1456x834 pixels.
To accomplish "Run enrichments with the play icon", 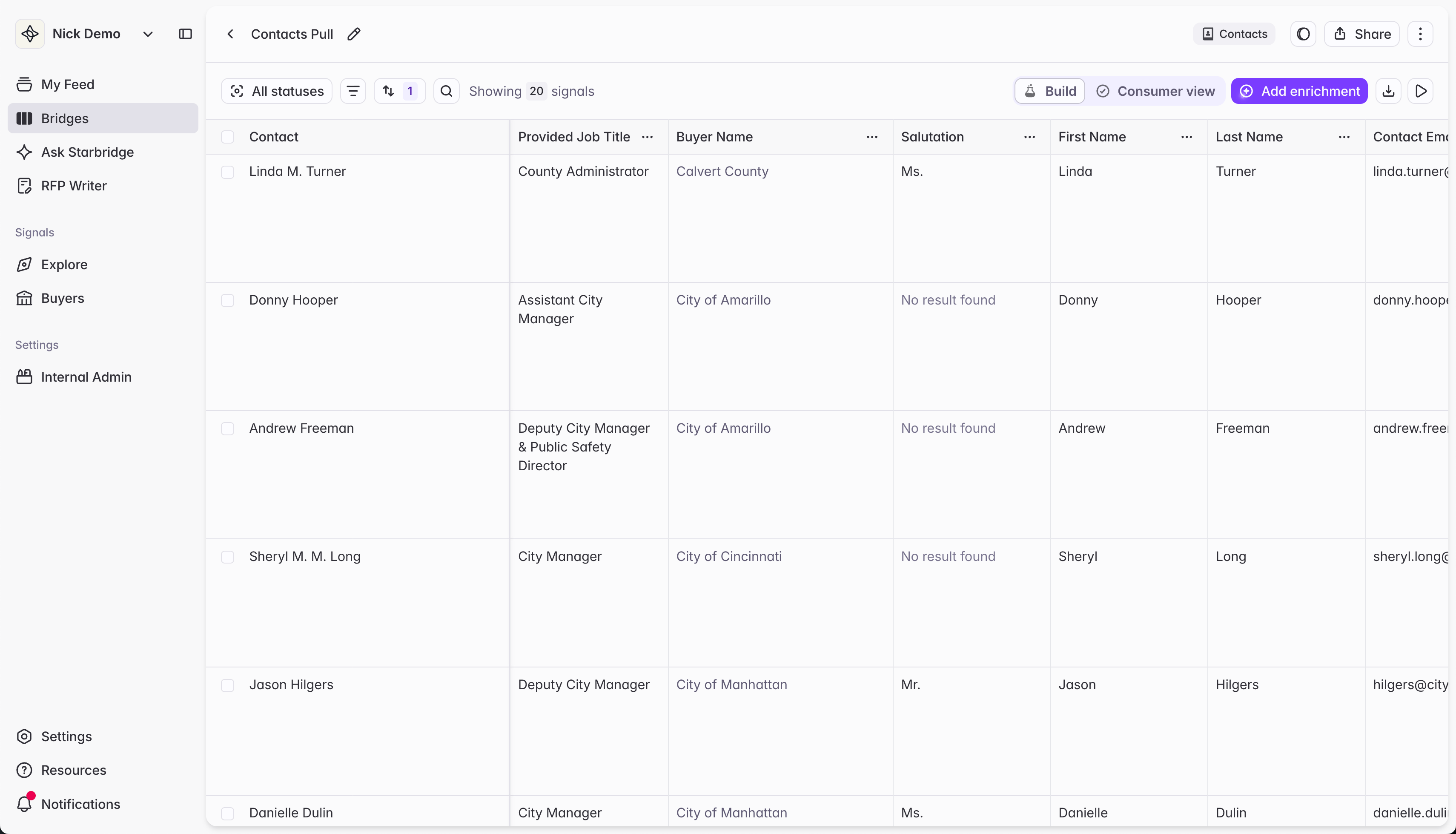I will click(1421, 91).
